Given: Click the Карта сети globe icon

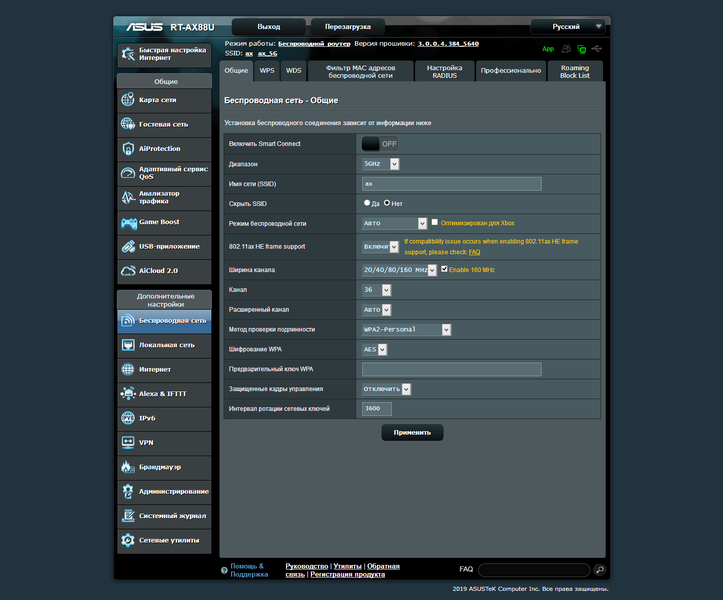Looking at the screenshot, I should [128, 100].
